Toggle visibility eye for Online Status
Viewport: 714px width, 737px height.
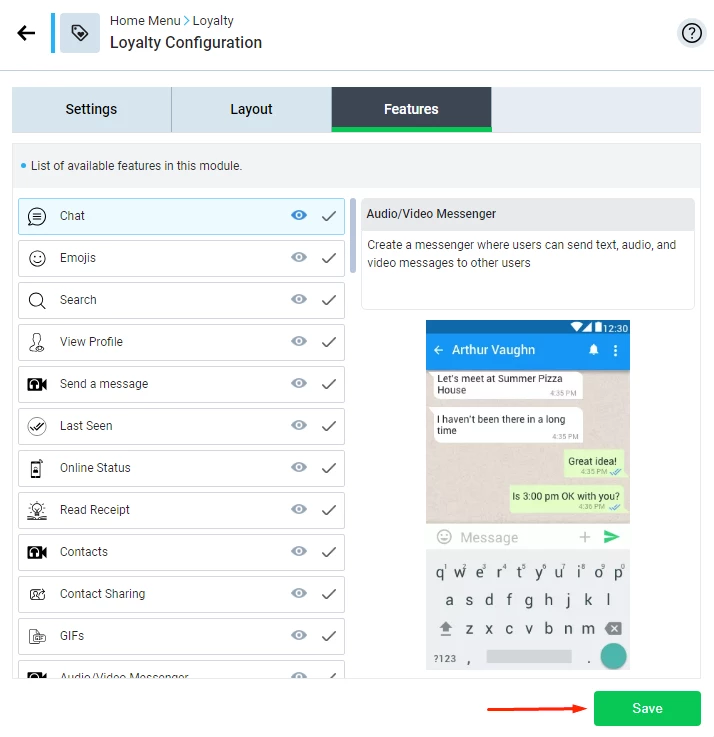pyautogui.click(x=298, y=467)
